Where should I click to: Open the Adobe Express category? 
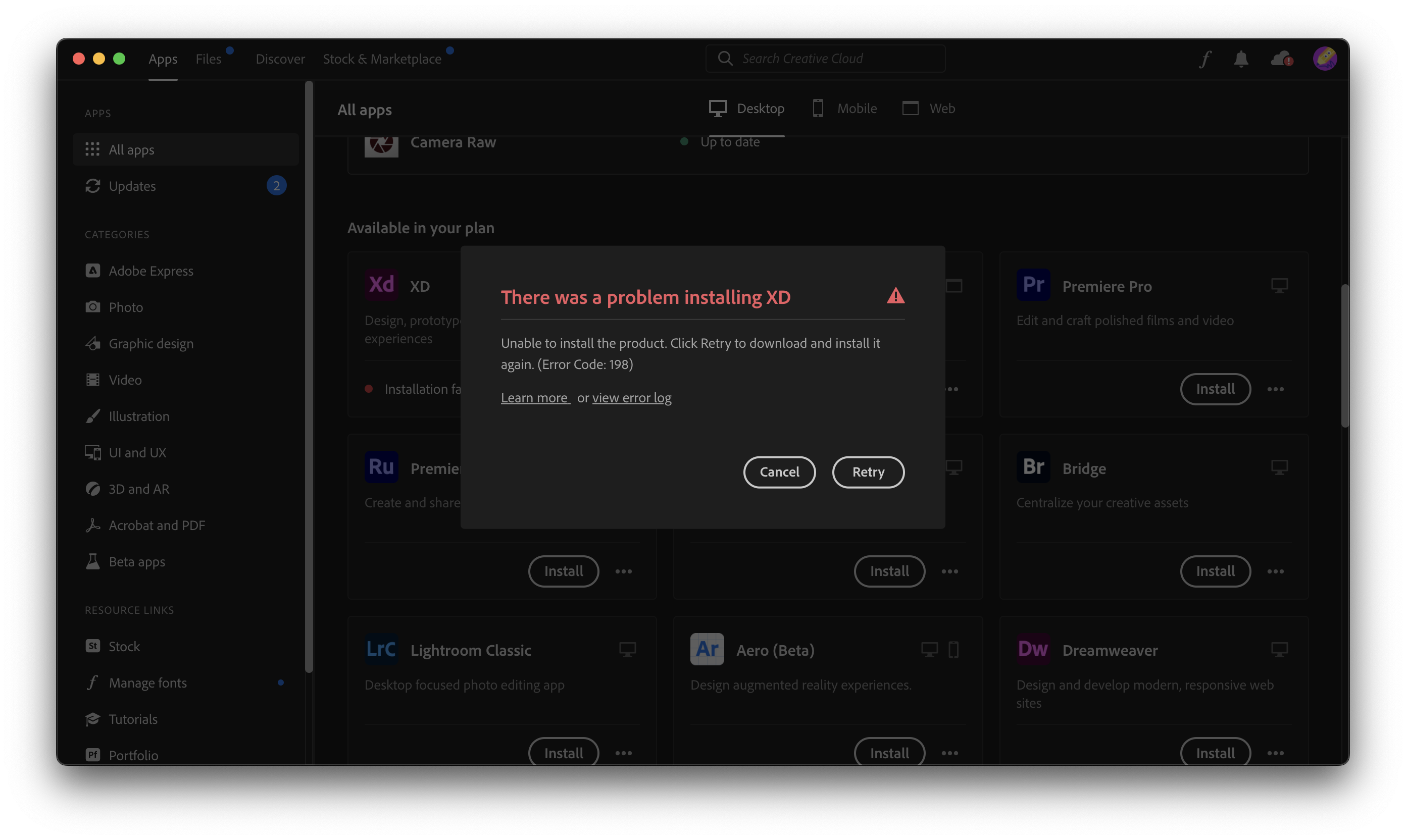pos(186,271)
